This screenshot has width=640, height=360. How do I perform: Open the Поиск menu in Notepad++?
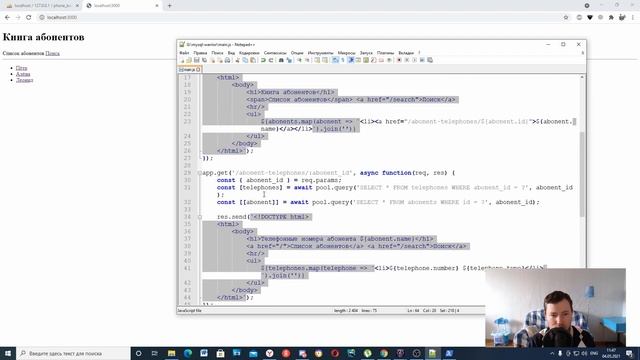pyautogui.click(x=217, y=53)
